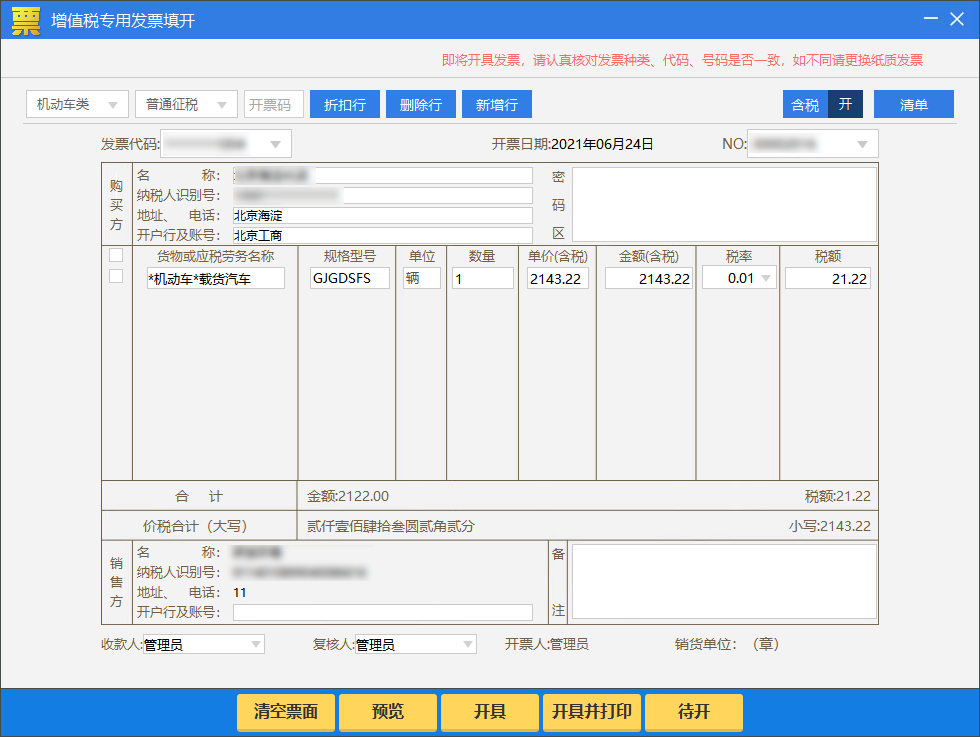The height and width of the screenshot is (737, 980).
Task: Close the invoice entry window
Action: [x=957, y=20]
